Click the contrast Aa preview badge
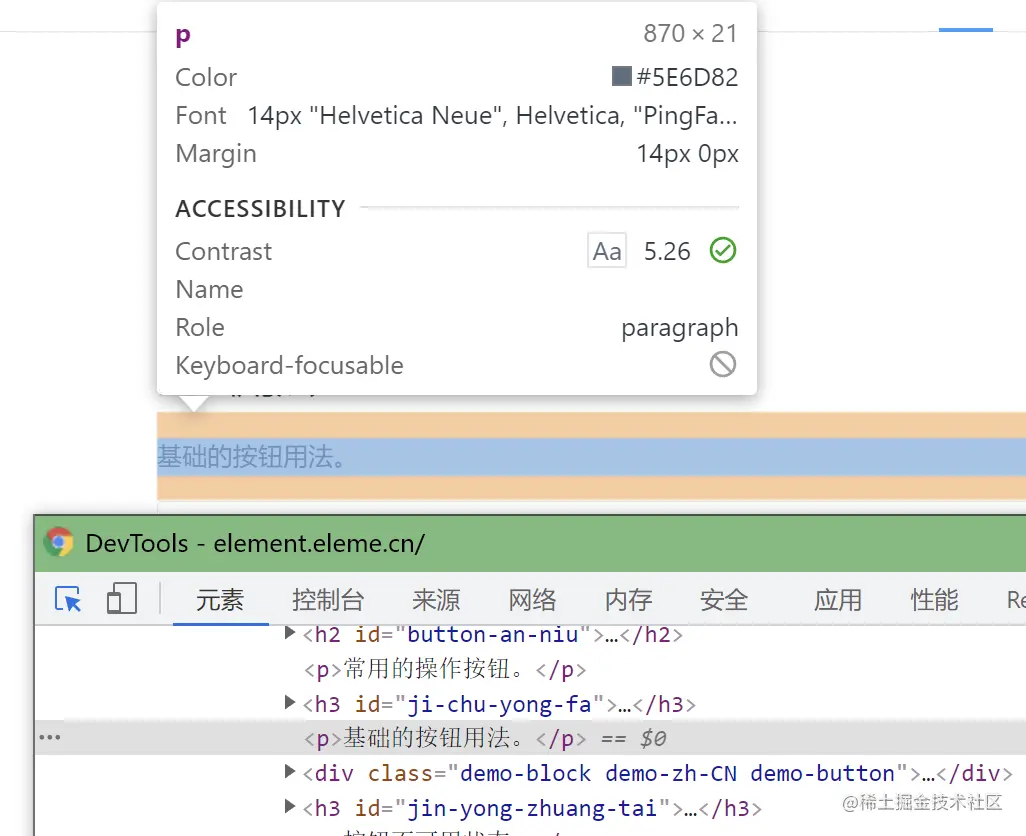This screenshot has height=836, width=1026. (x=607, y=251)
